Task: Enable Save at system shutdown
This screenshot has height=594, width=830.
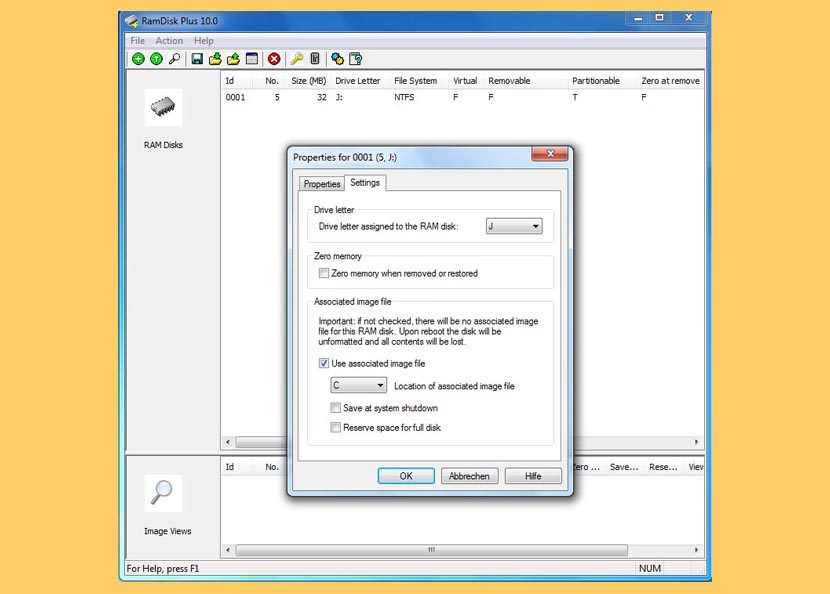Action: pos(336,408)
